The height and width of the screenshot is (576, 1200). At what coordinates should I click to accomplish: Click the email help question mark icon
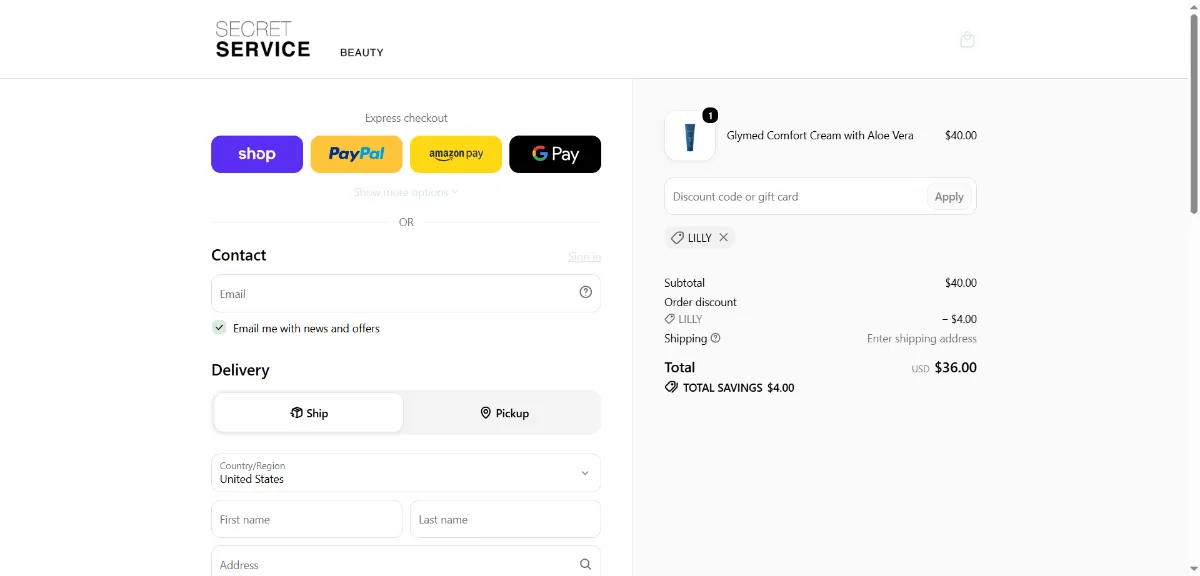[586, 292]
